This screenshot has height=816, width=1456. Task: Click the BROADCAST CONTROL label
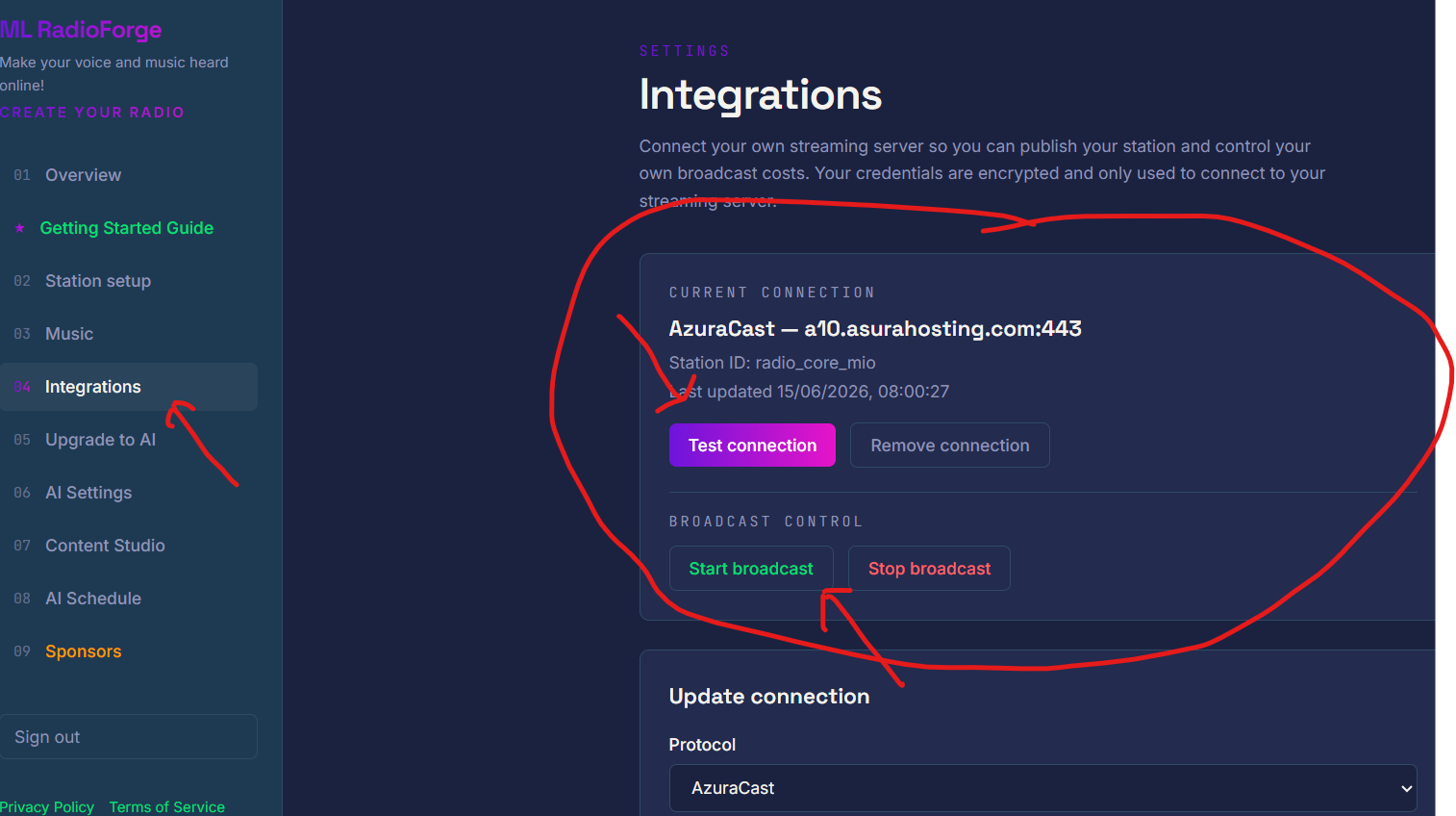[766, 522]
